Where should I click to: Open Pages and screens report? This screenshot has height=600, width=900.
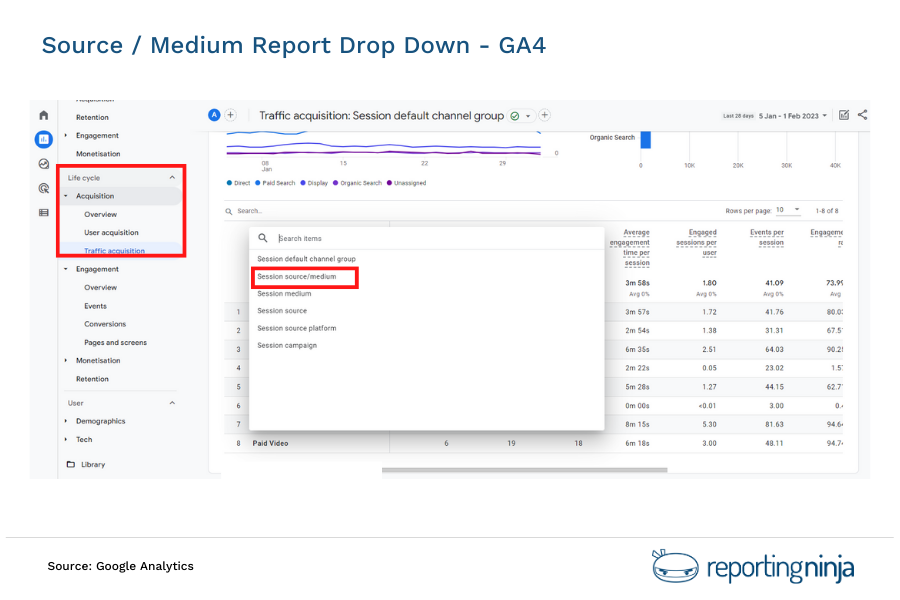(115, 343)
